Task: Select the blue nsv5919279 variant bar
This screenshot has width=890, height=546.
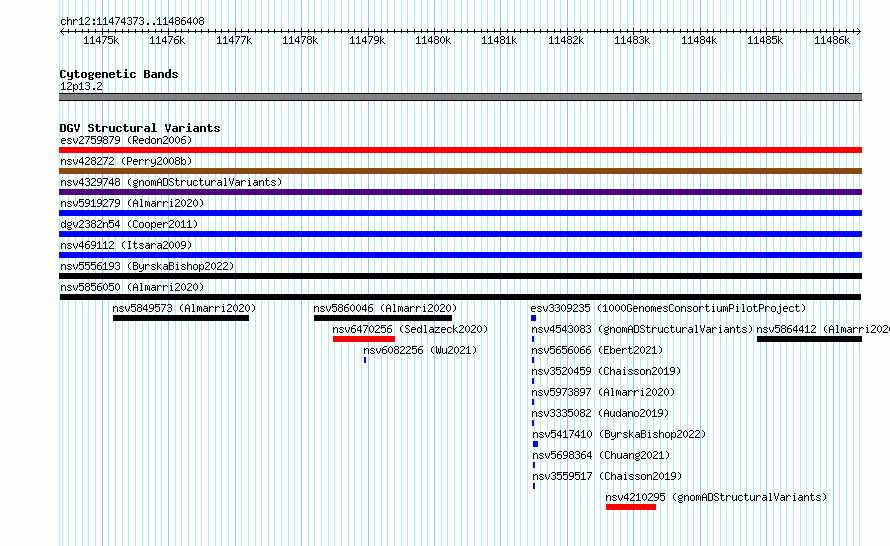Action: click(460, 213)
